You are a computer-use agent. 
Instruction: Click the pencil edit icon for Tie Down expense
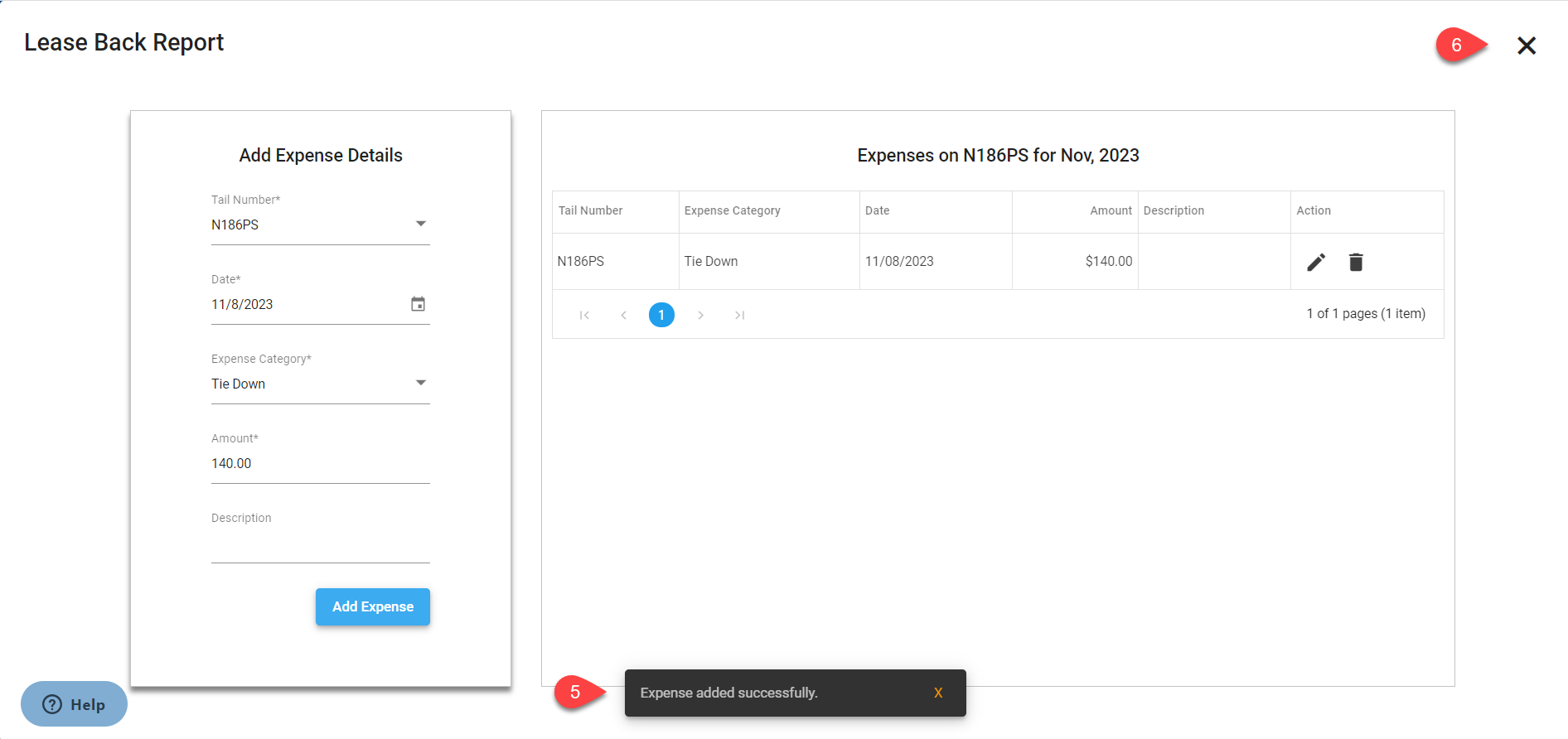pos(1316,263)
